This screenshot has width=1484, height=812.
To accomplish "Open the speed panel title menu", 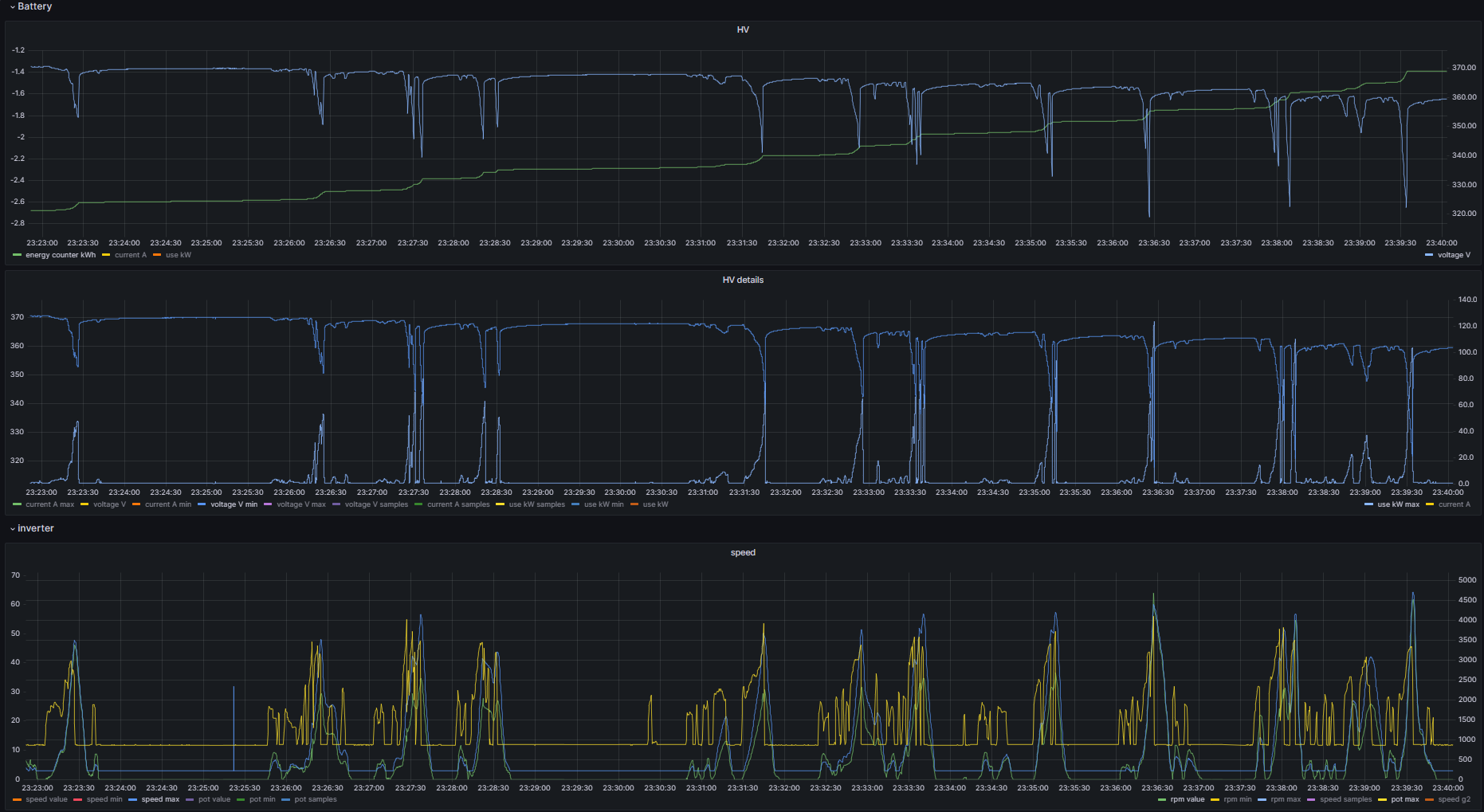I will pyautogui.click(x=742, y=553).
